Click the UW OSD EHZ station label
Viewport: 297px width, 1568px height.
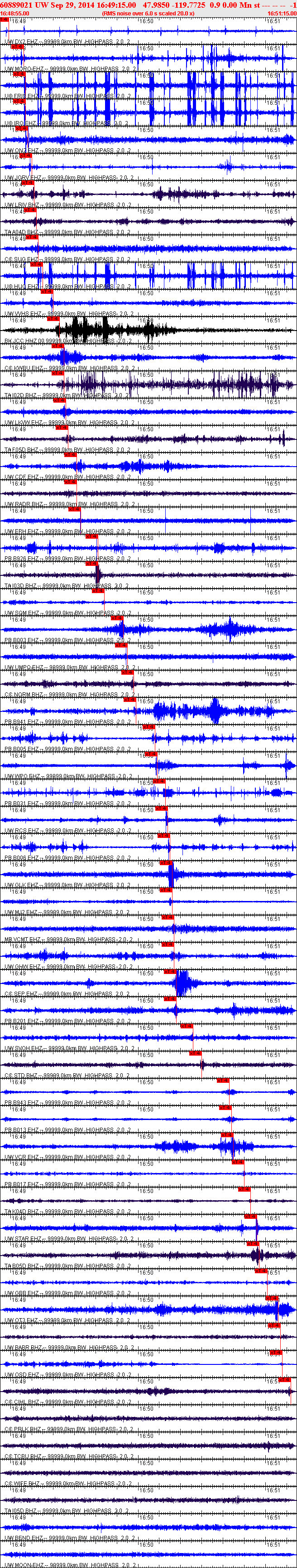tap(67, 1375)
